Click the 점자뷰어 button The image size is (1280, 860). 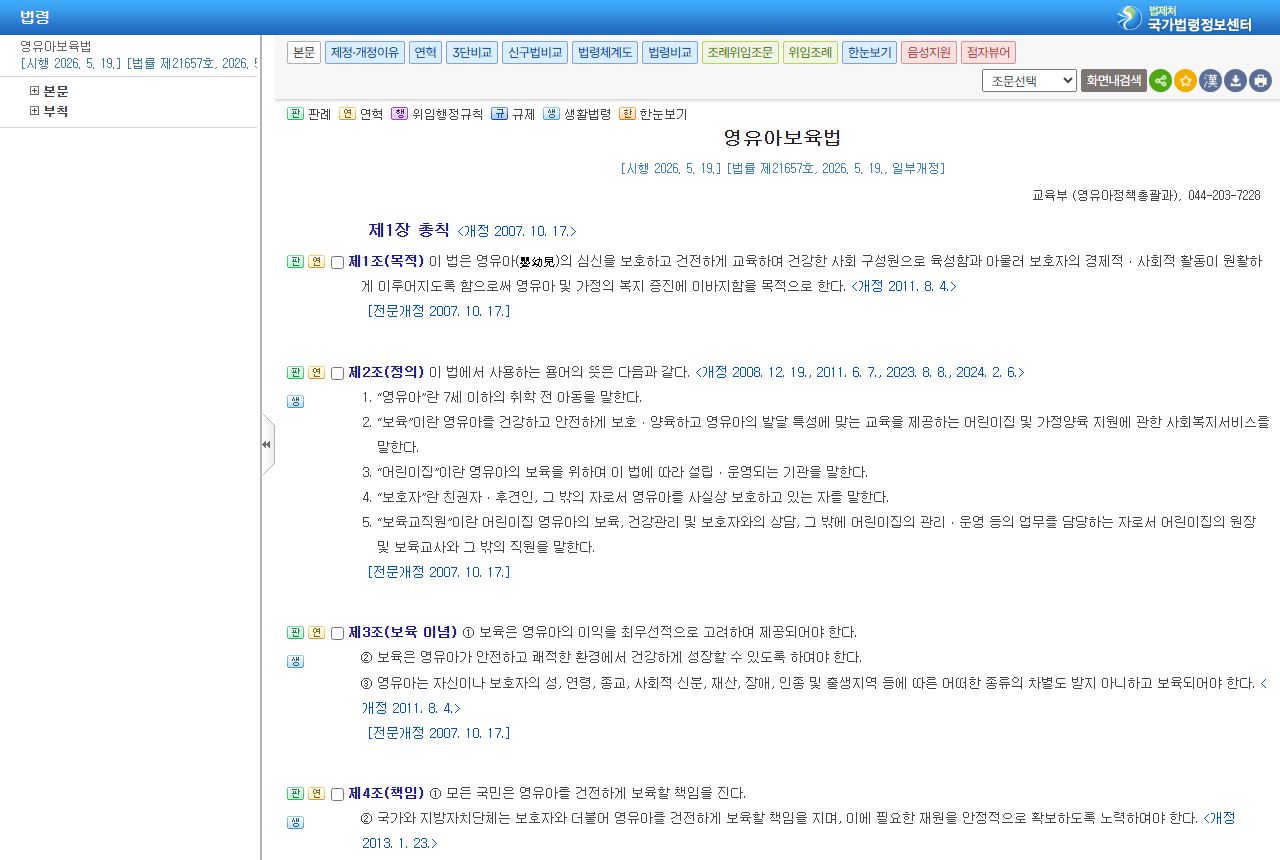(988, 53)
